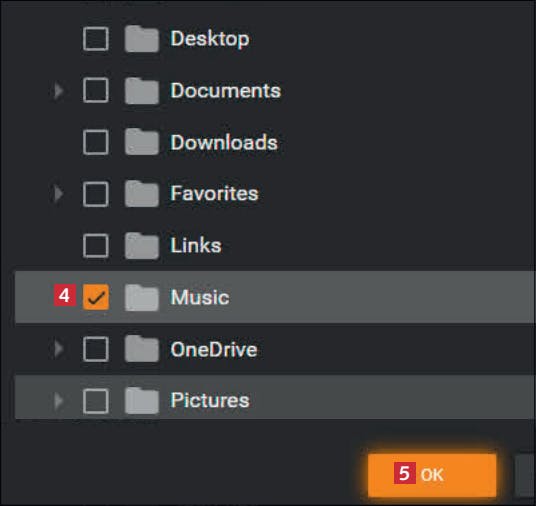Expand the OneDrive folder arrow
Image resolution: width=536 pixels, height=506 pixels.
tap(58, 349)
